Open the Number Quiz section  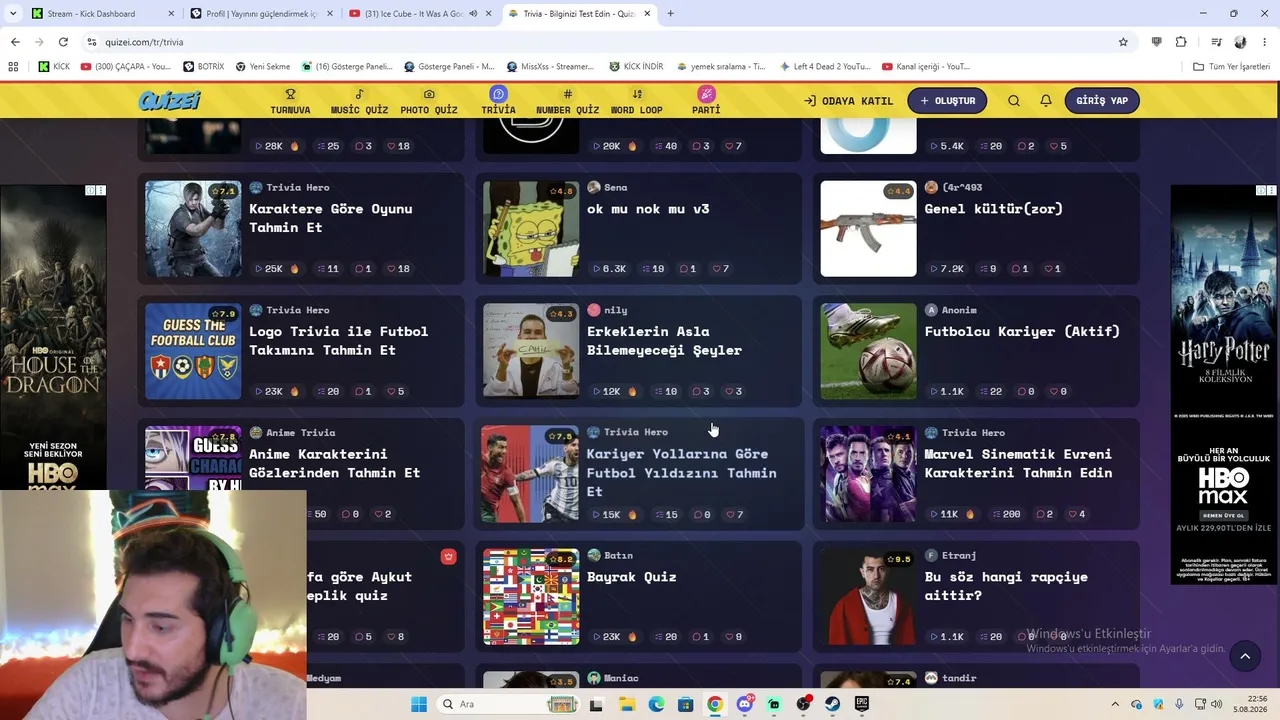coord(567,101)
